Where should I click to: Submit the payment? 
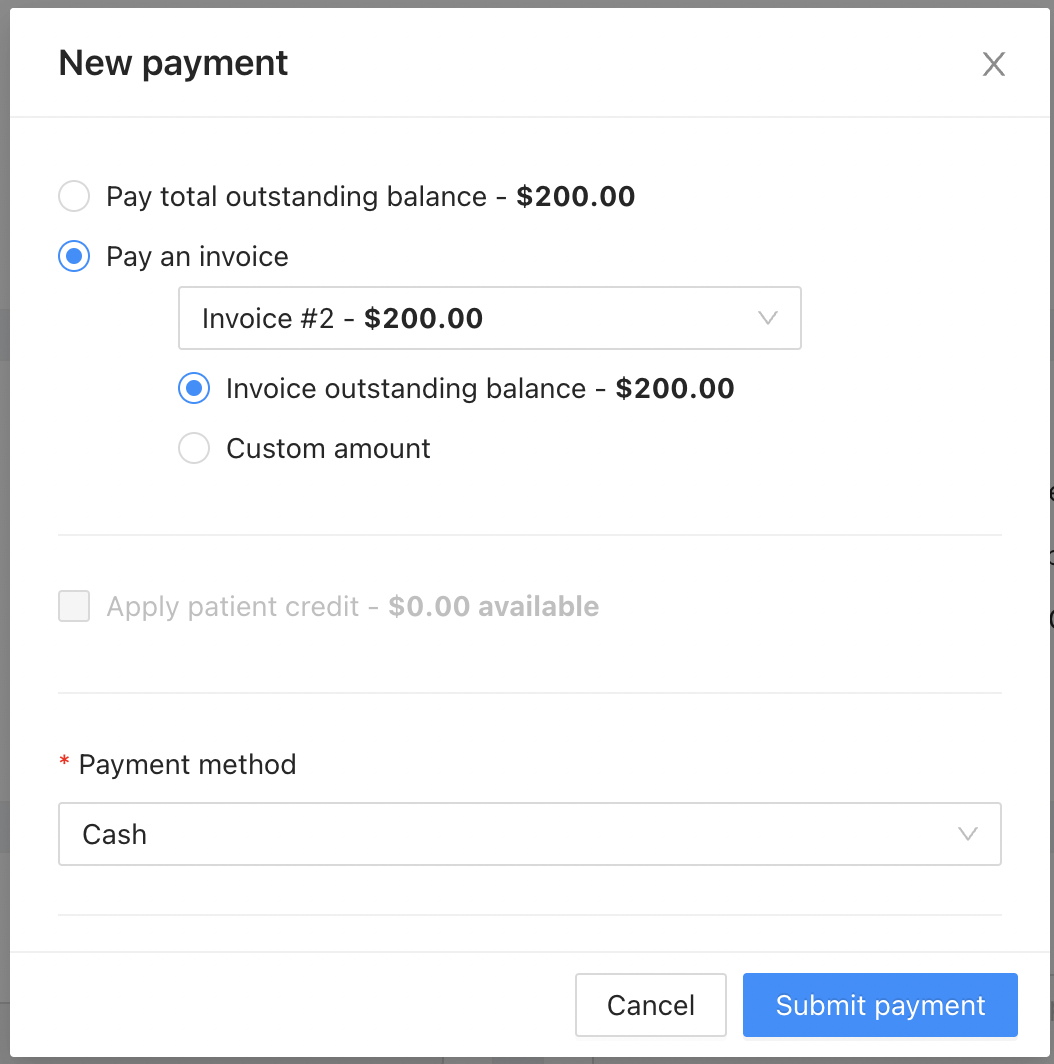pyautogui.click(x=880, y=1005)
